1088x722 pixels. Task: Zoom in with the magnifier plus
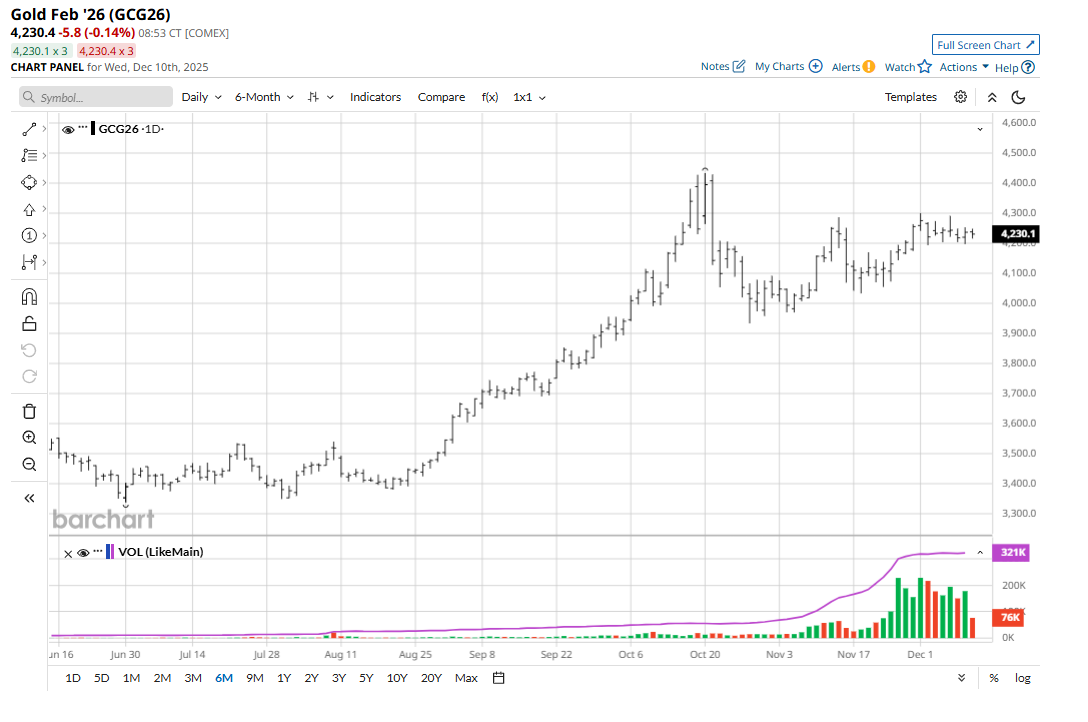(29, 438)
